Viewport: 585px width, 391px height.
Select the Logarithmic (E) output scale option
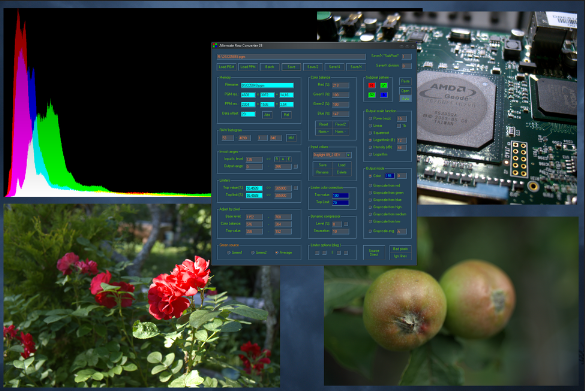tap(382, 140)
